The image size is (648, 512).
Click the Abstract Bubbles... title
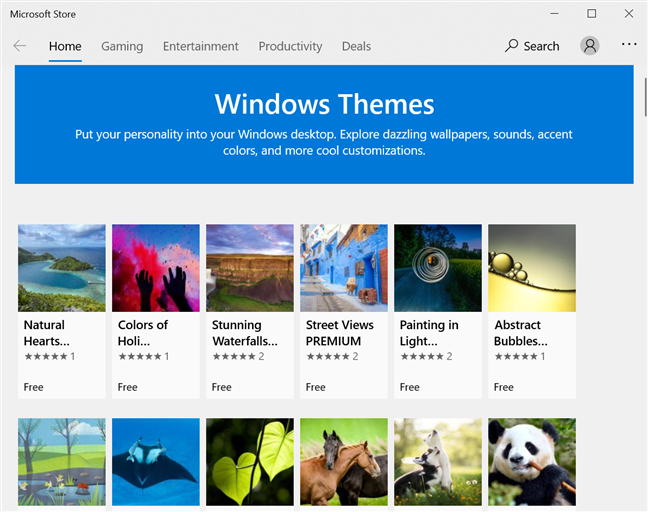pos(521,333)
